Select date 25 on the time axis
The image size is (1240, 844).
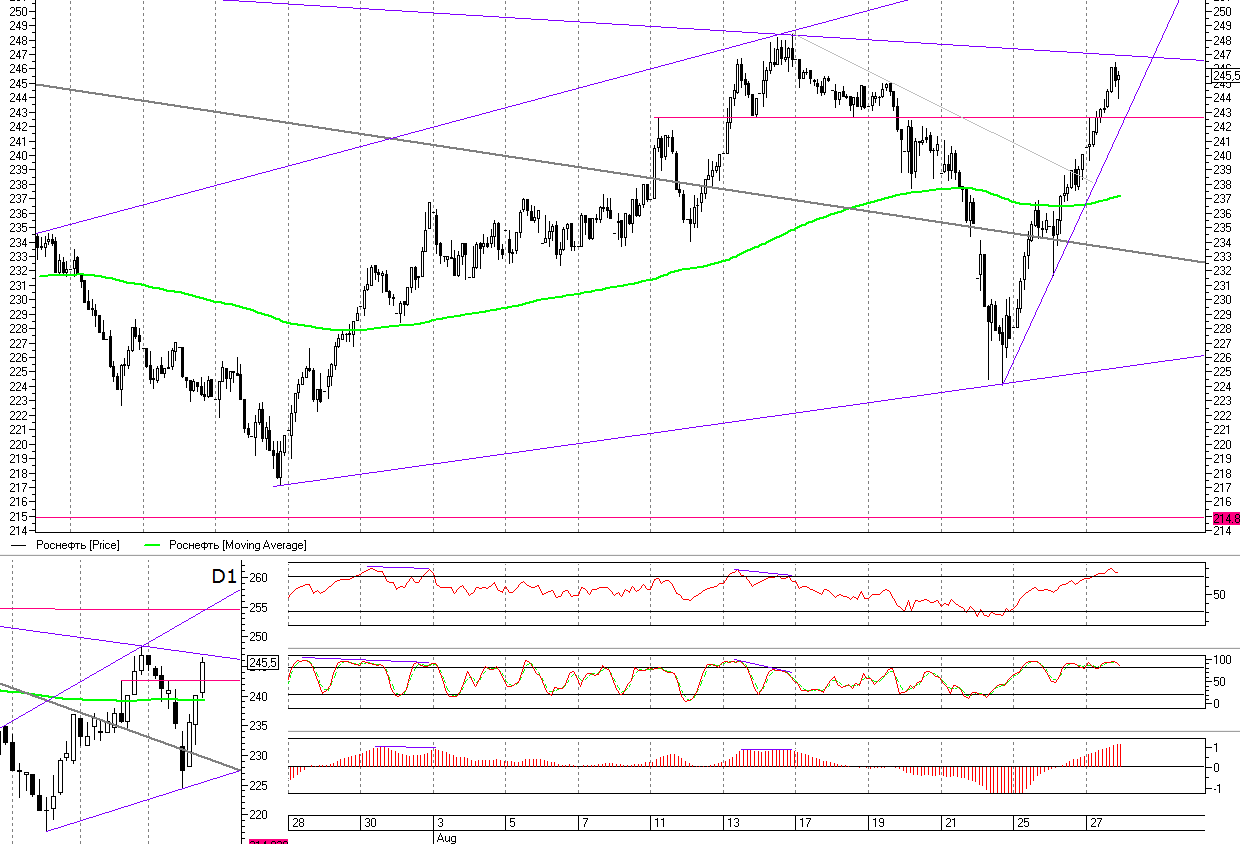[1022, 823]
